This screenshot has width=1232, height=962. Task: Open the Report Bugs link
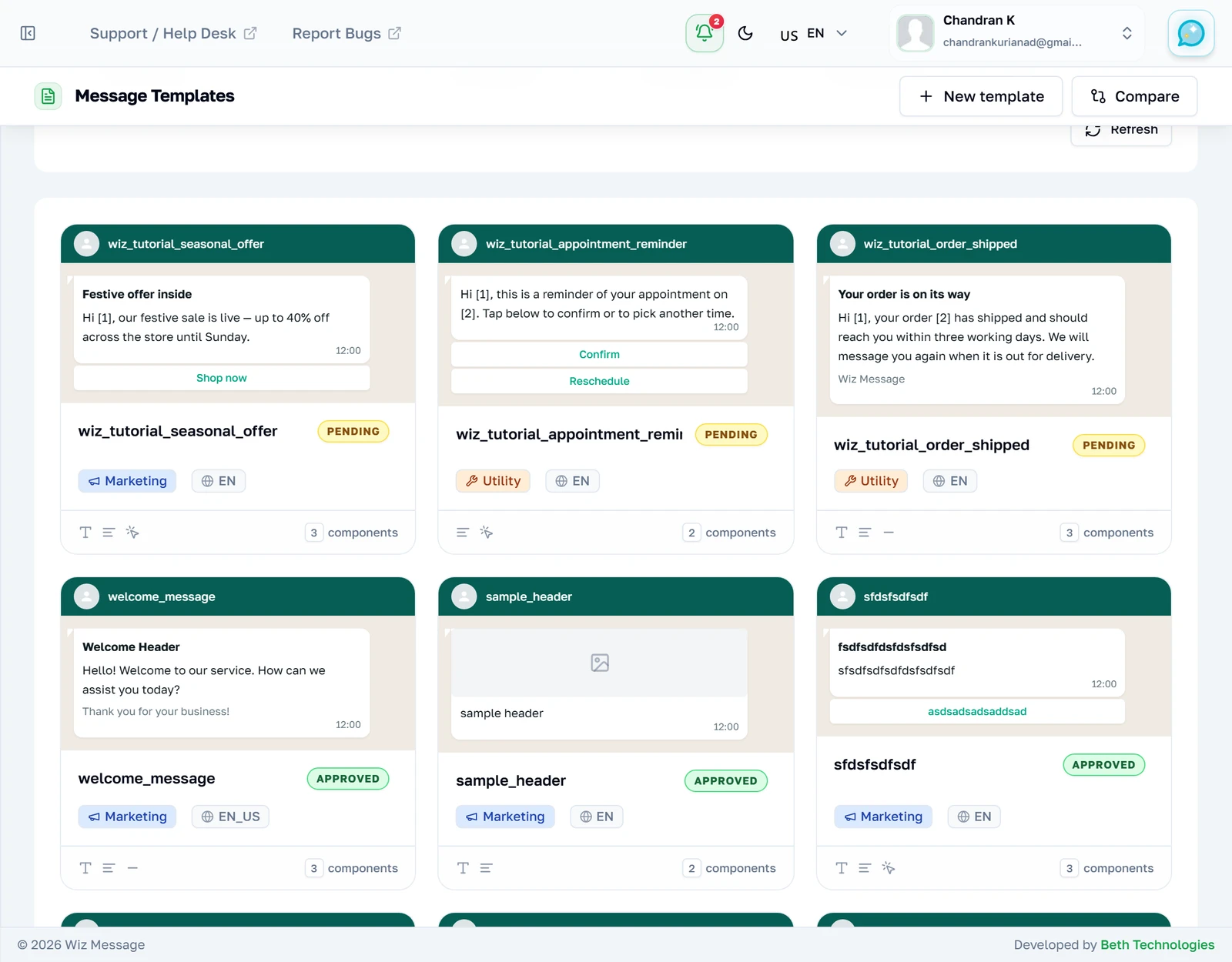(x=346, y=33)
